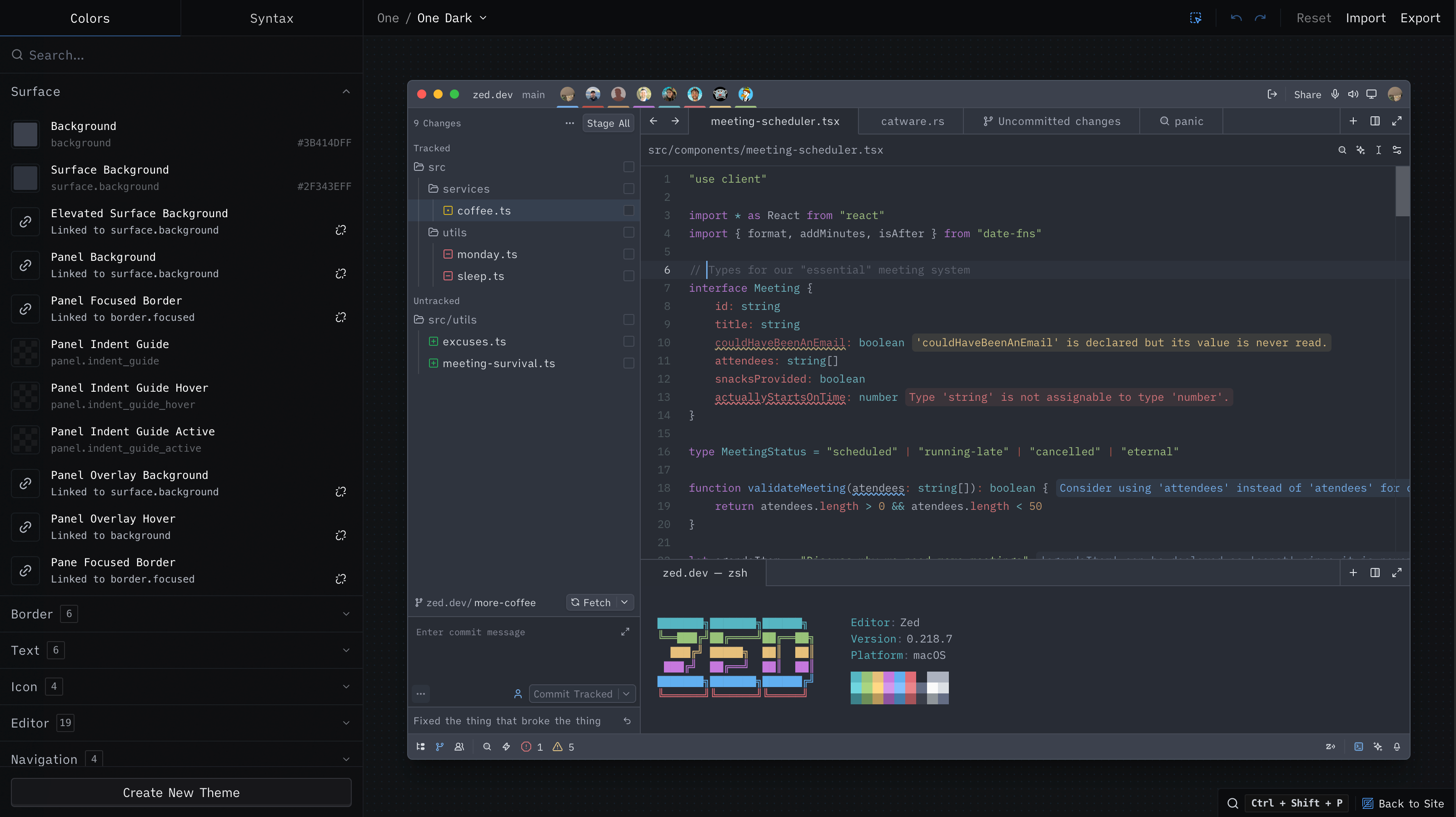This screenshot has height=817, width=1456.
Task: Click the screen share monitor icon
Action: (1371, 95)
